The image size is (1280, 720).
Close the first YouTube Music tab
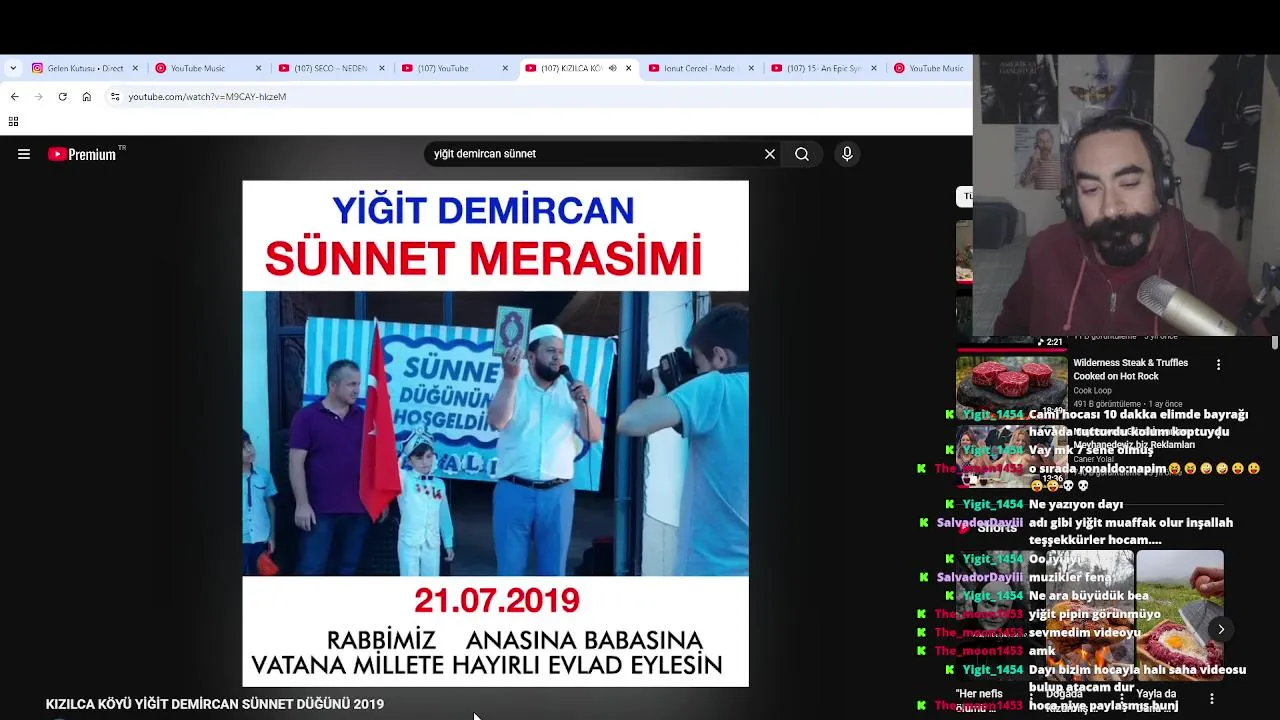click(x=259, y=68)
